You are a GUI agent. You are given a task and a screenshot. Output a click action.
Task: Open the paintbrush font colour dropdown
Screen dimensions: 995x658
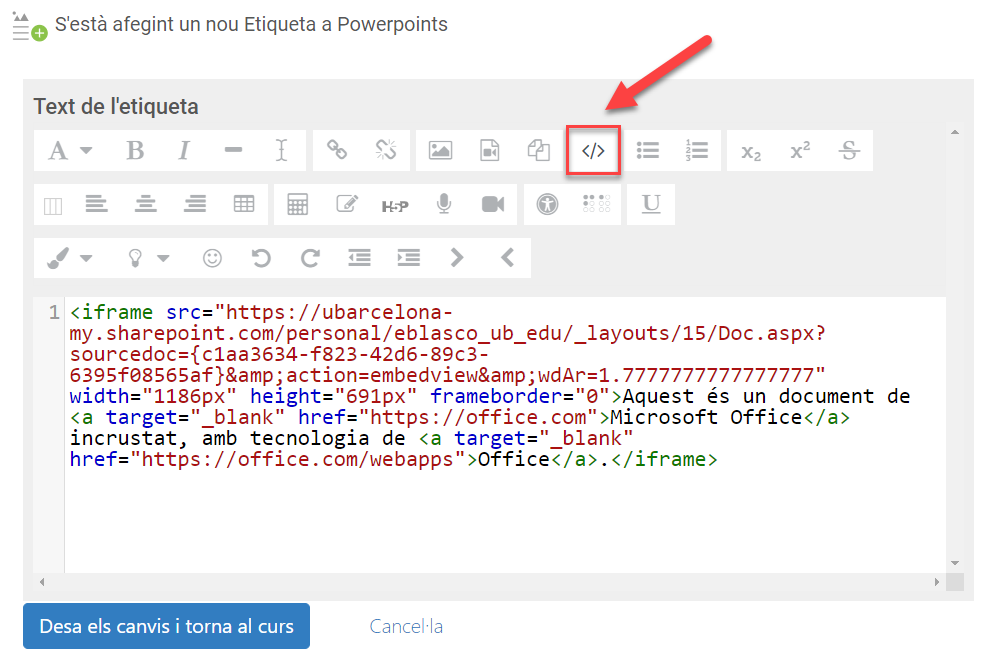(69, 258)
